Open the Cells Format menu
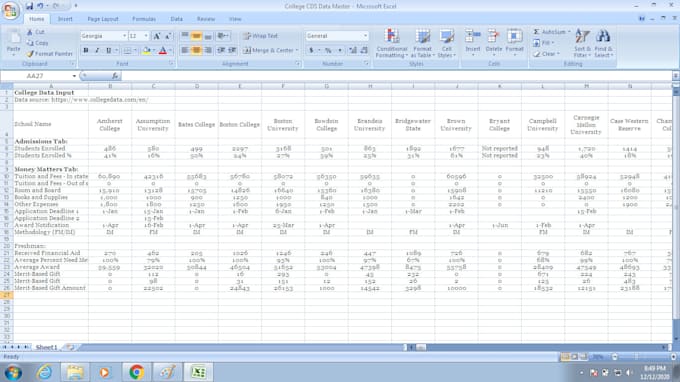680x382 pixels. point(514,43)
